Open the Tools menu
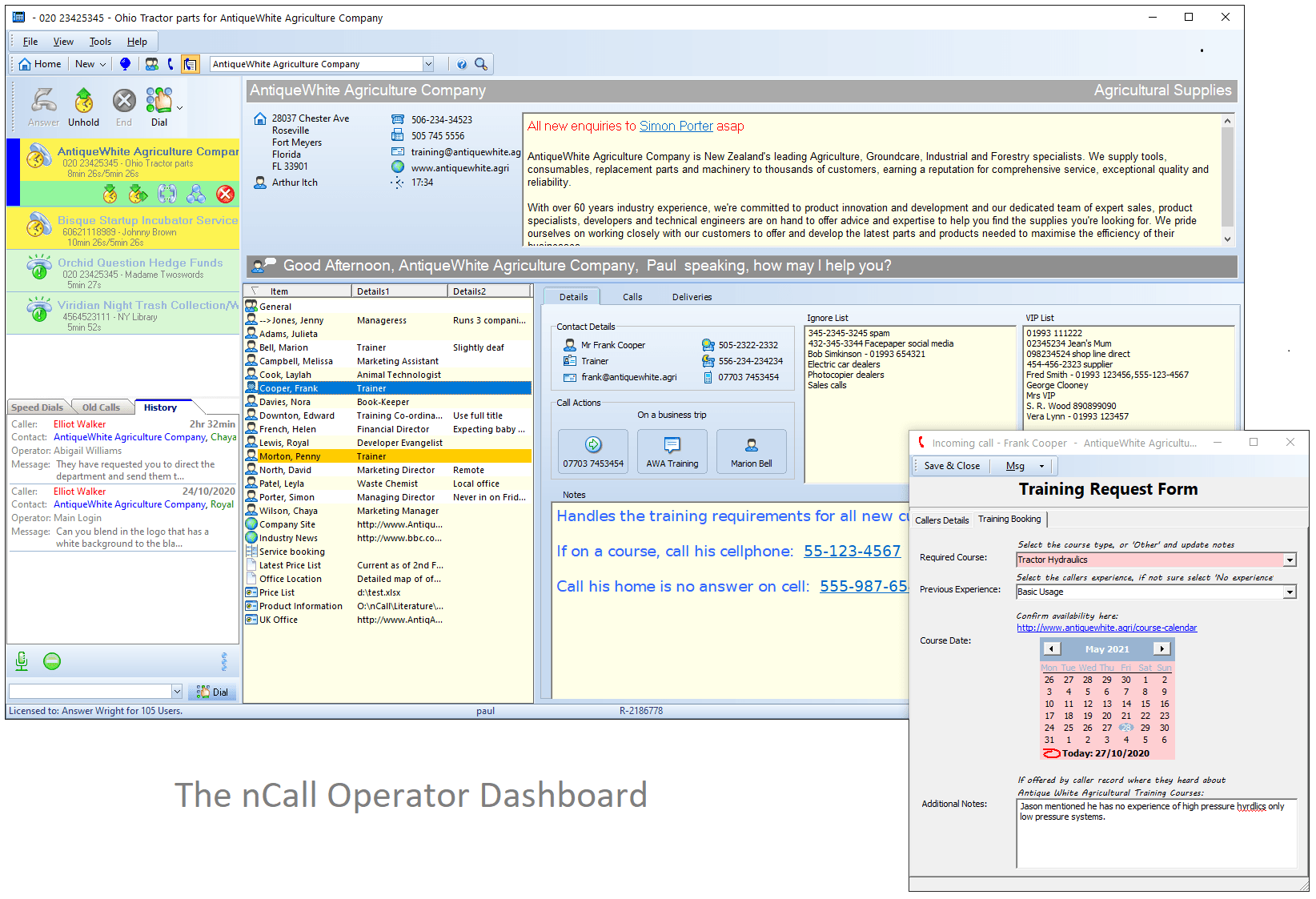This screenshot has width=1316, height=899. [100, 42]
